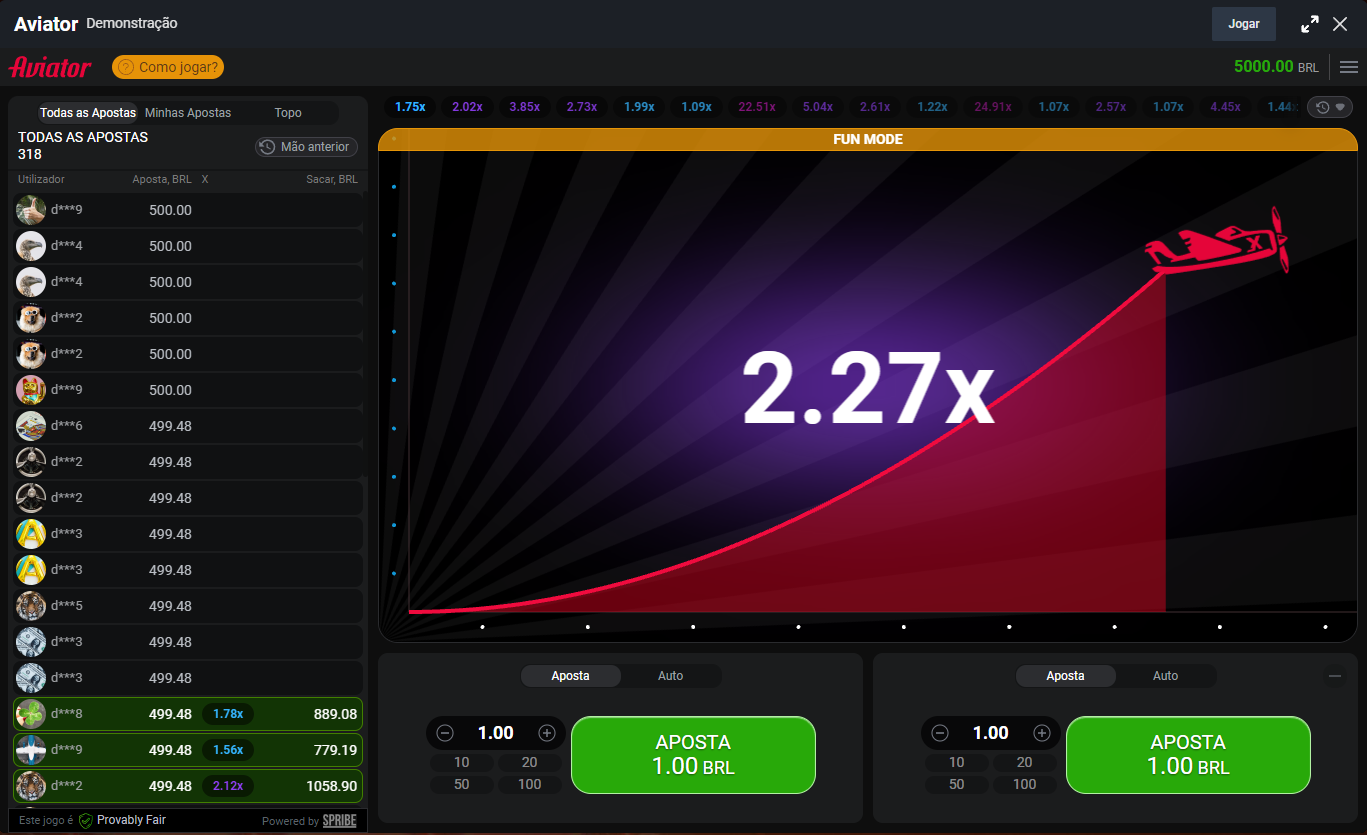Open the Minhas Apostas tab
1367x835 pixels.
tap(188, 113)
